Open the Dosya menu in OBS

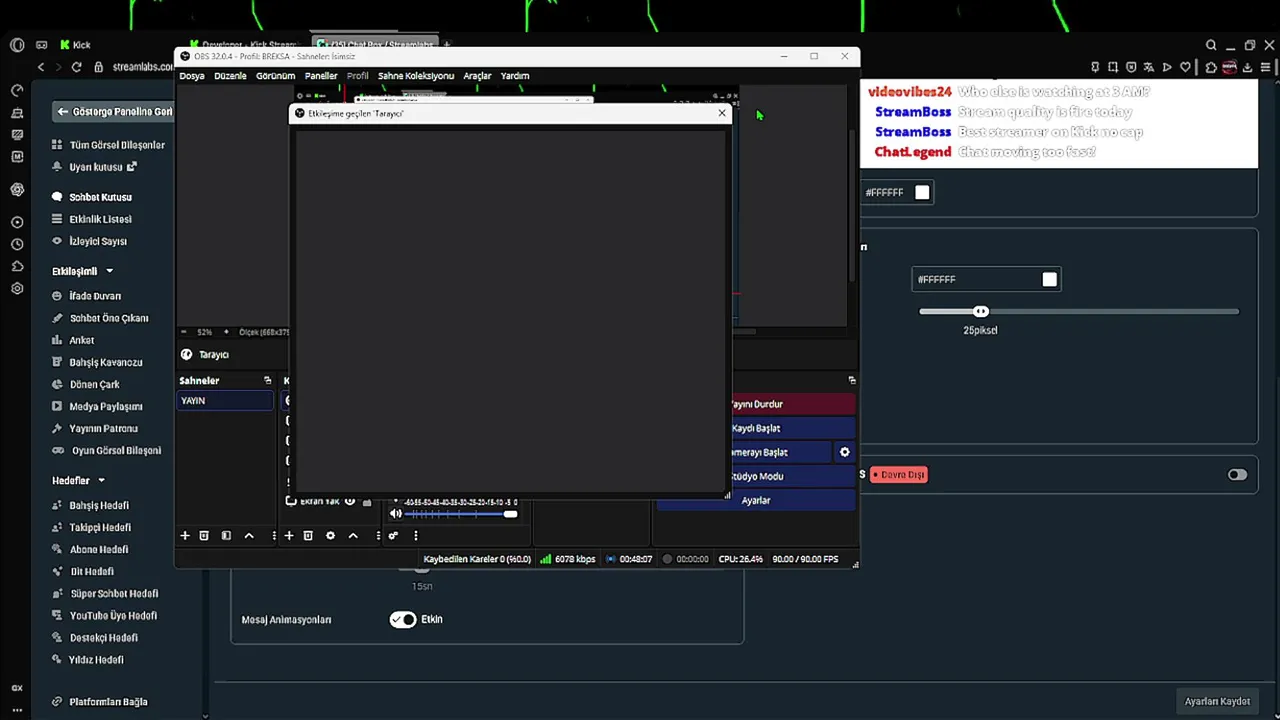coord(192,76)
